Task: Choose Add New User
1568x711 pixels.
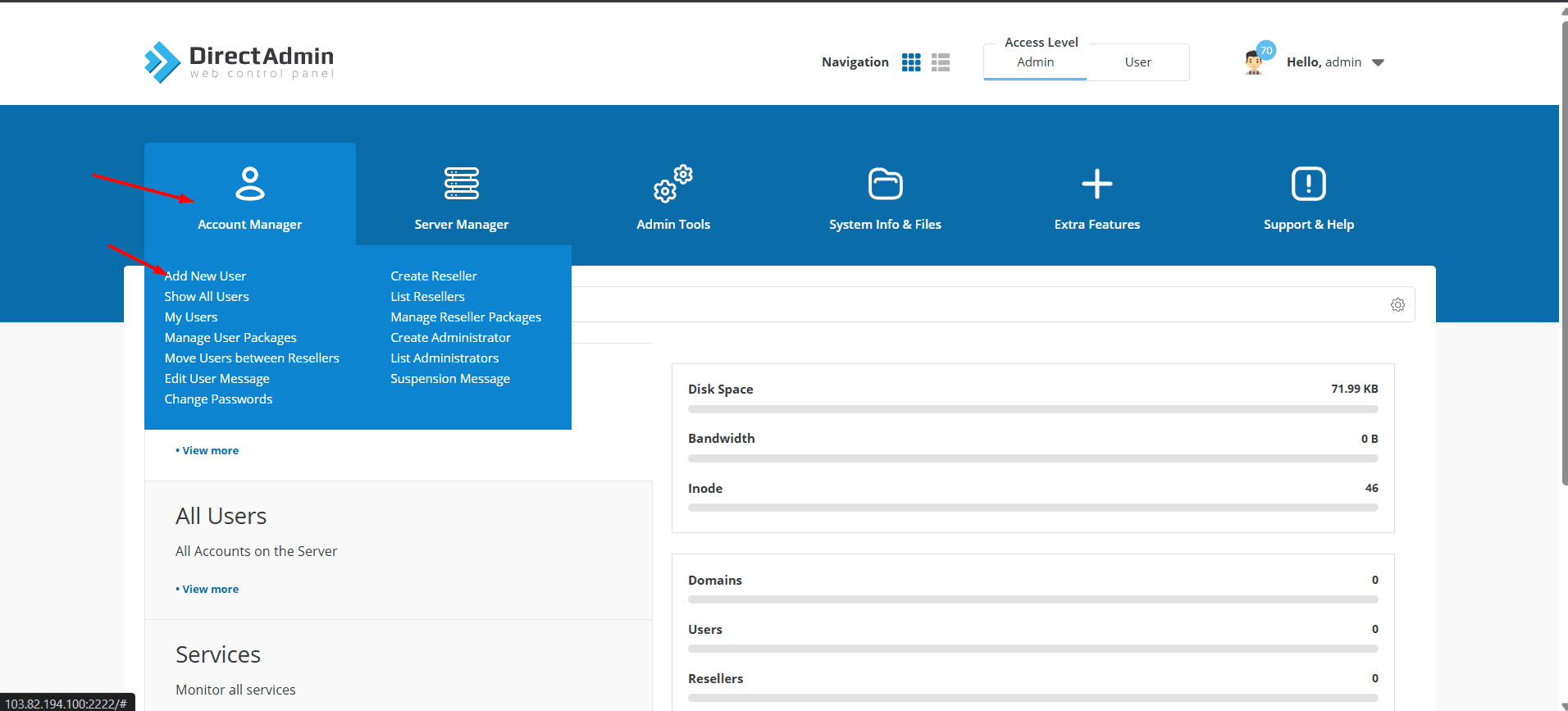Action: pos(205,276)
